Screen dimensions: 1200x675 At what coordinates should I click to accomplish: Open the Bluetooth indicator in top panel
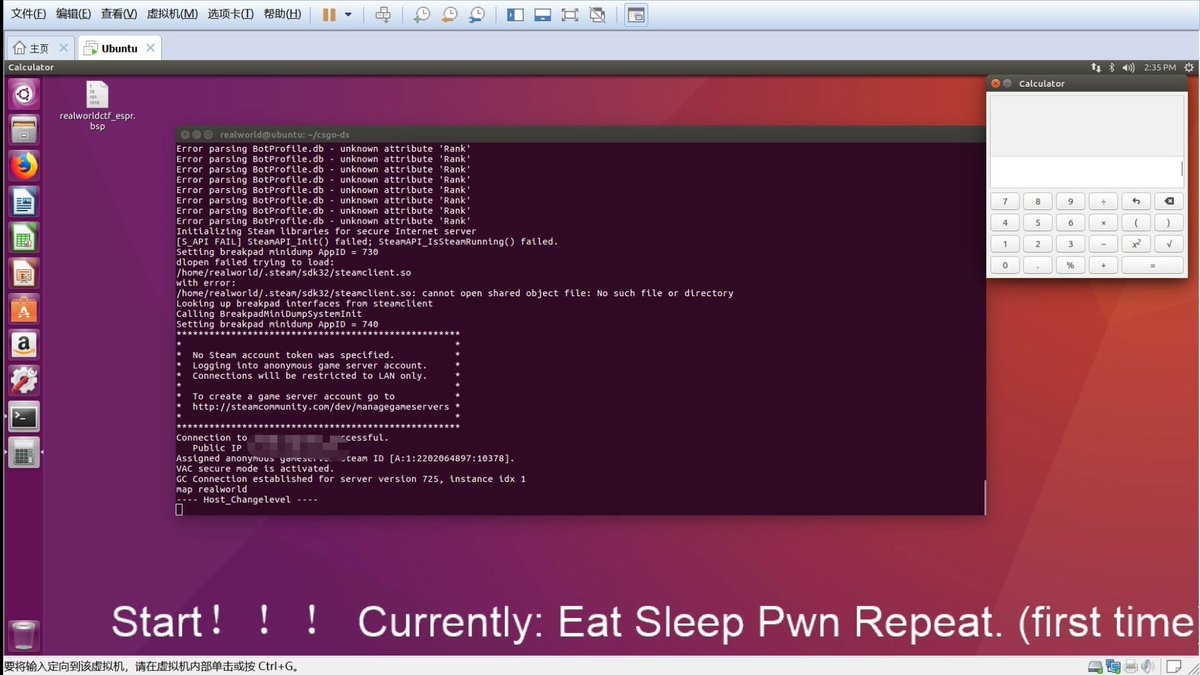(1113, 67)
